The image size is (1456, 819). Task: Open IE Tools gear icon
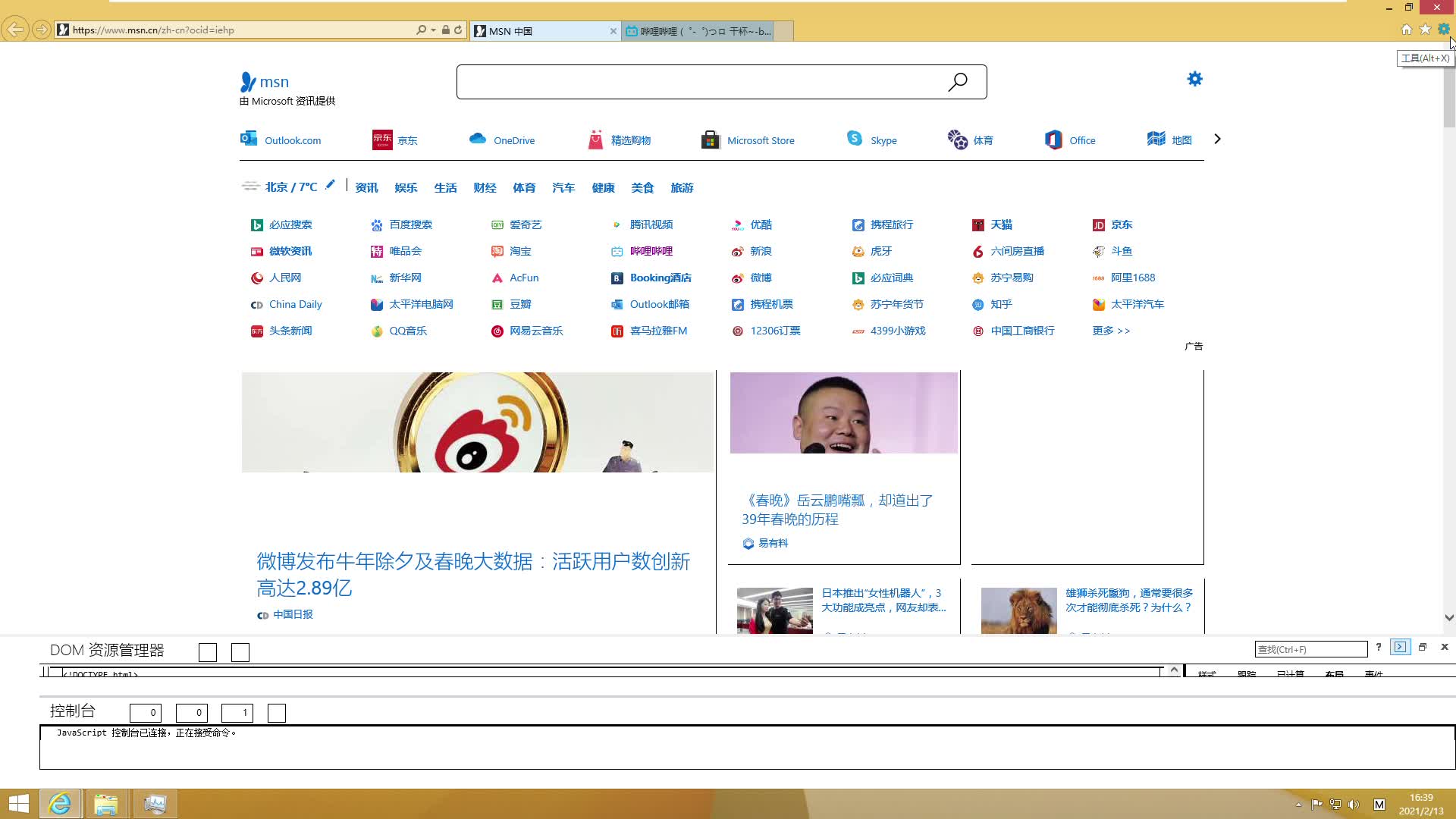(x=1443, y=30)
